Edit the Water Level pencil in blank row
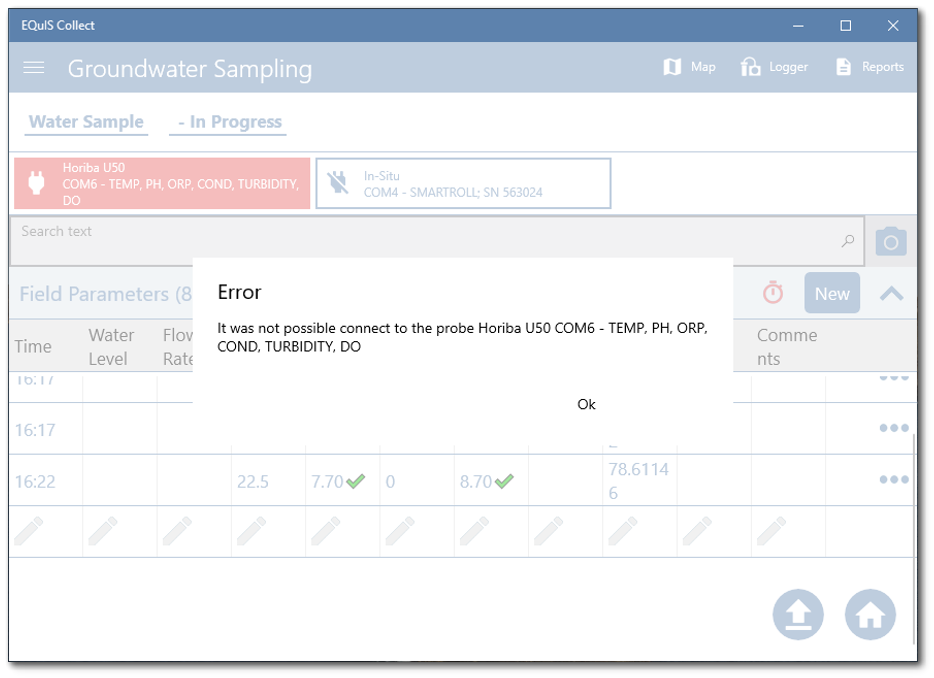 pyautogui.click(x=103, y=531)
